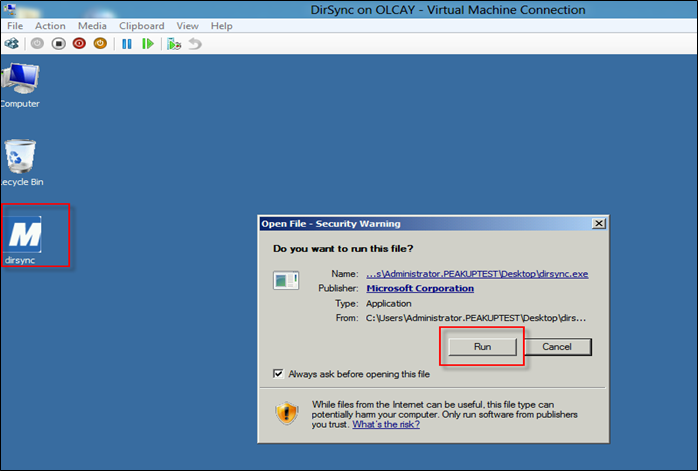Image resolution: width=698 pixels, height=471 pixels.
Task: Click the Run button
Action: tap(483, 347)
